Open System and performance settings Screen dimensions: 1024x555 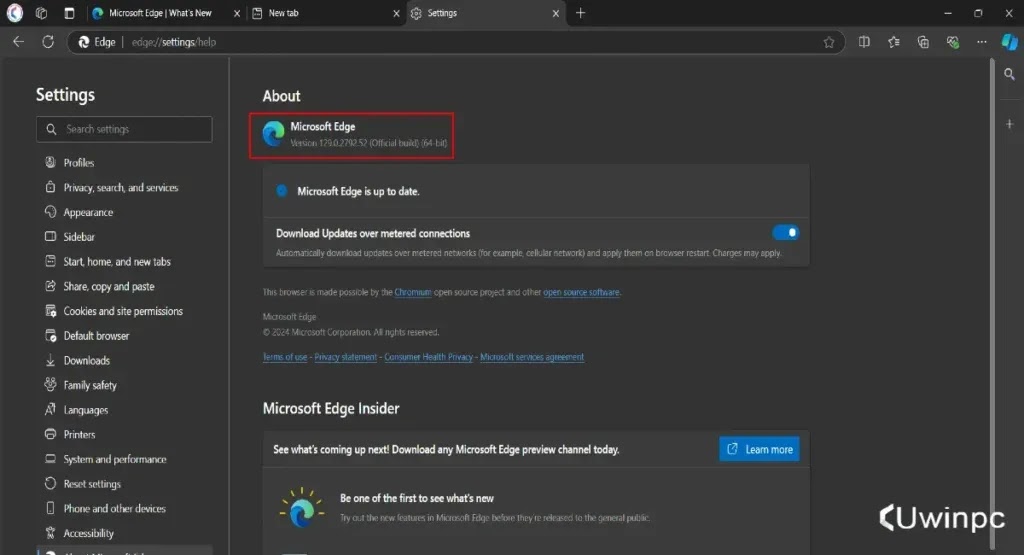(114, 460)
